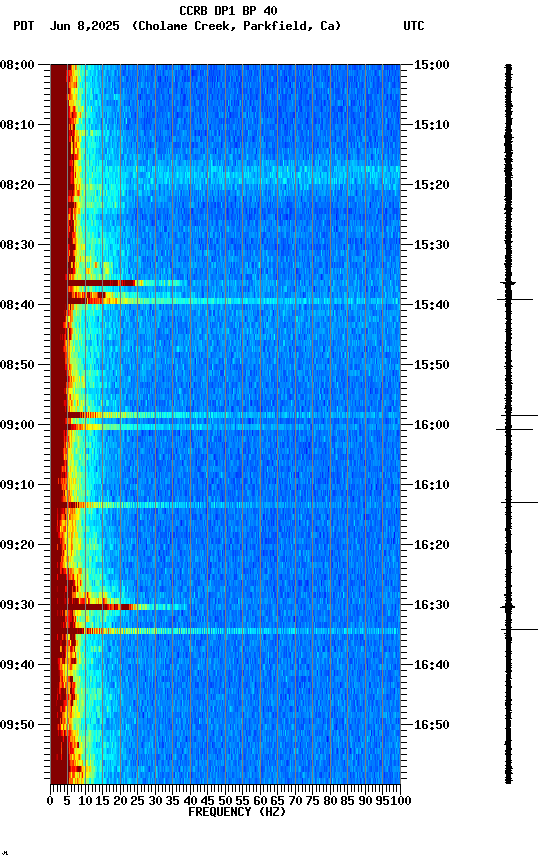Click the '16:50' UTC time label
The width and height of the screenshot is (552, 864).
[x=432, y=725]
